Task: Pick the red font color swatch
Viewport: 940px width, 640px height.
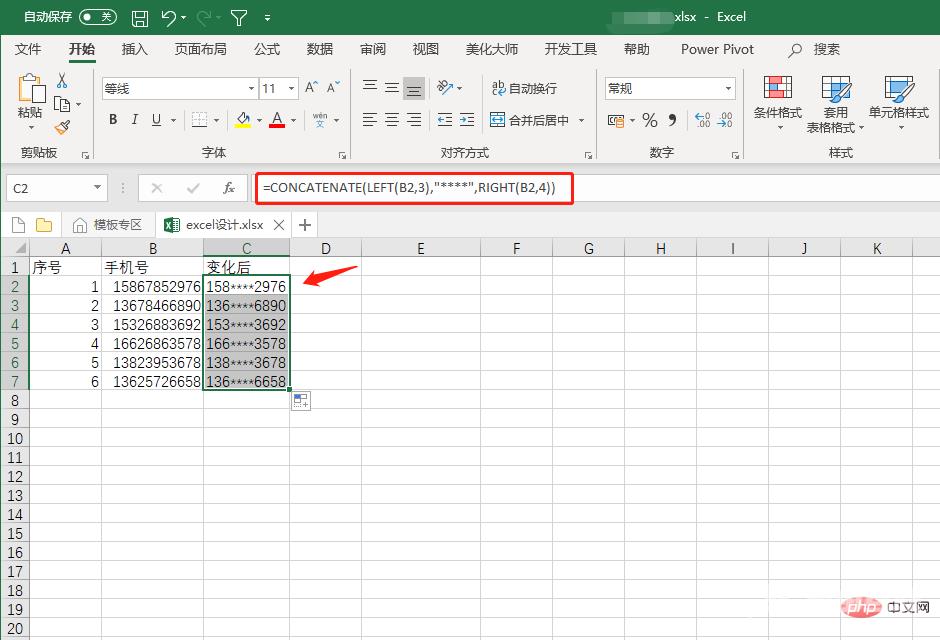Action: point(278,127)
